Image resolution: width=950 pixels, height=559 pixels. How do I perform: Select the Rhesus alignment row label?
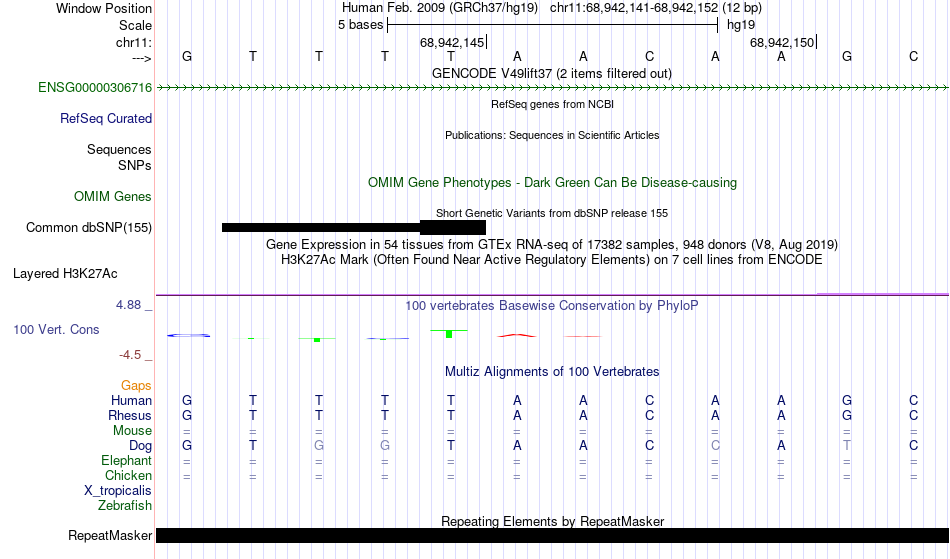pos(130,416)
